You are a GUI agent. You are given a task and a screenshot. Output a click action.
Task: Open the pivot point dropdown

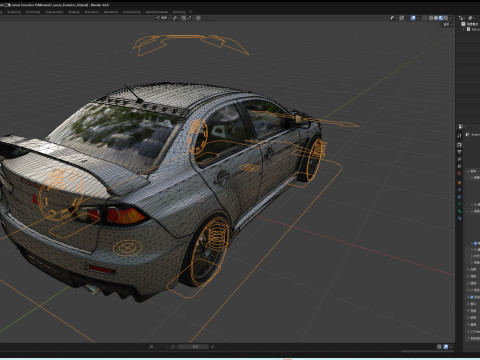pos(176,18)
